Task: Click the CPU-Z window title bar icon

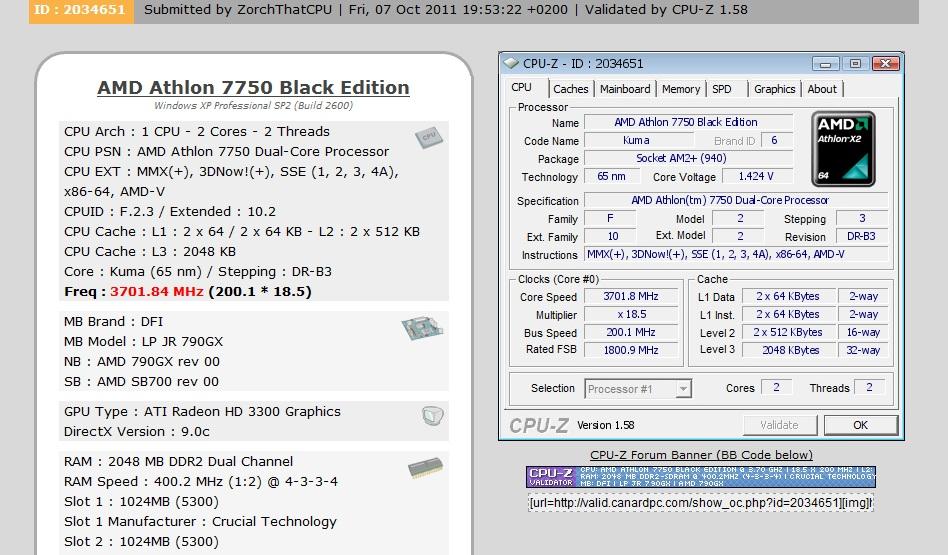Action: pos(511,63)
